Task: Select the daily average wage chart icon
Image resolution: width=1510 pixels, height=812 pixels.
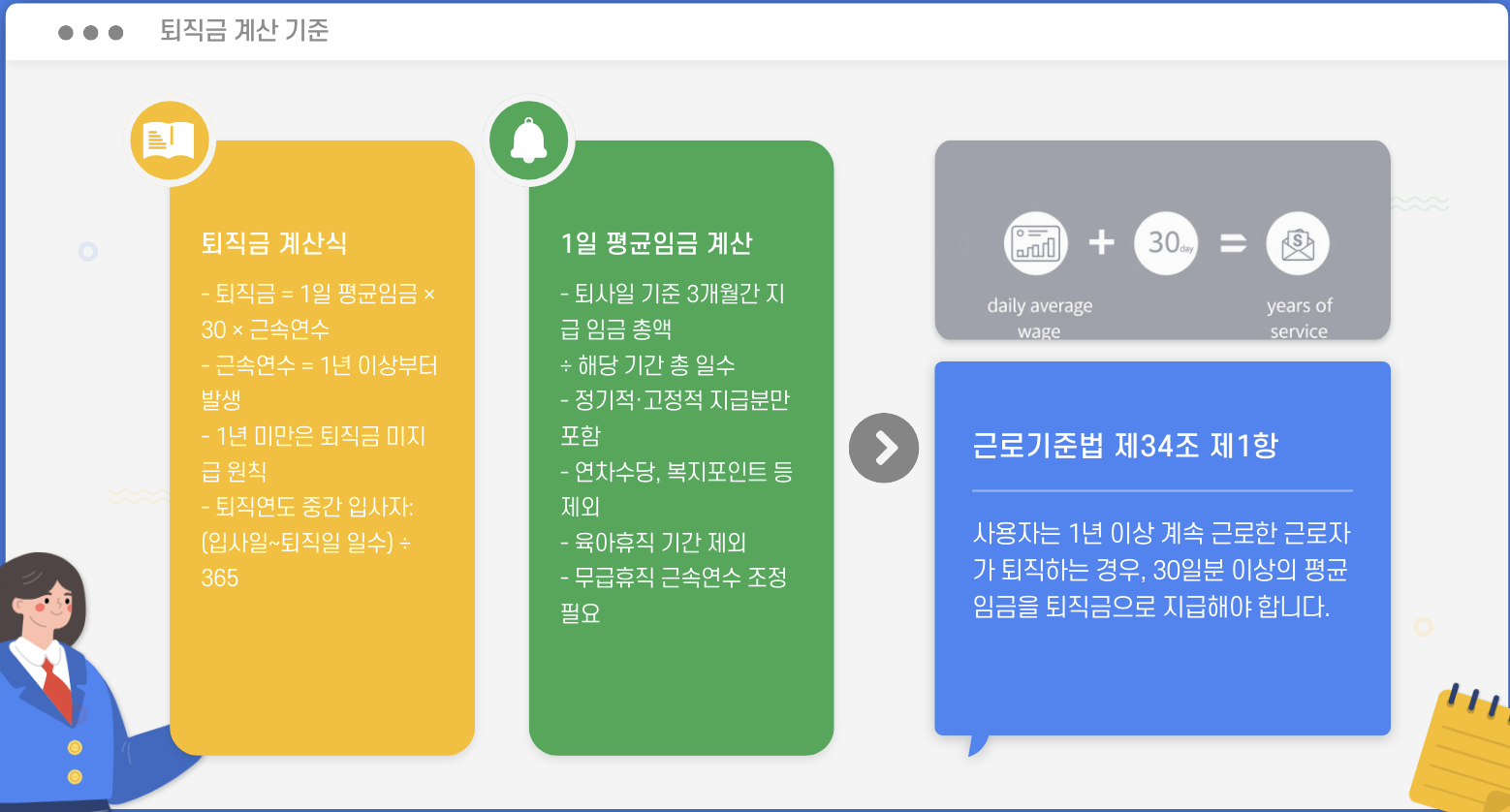Action: click(x=1037, y=244)
